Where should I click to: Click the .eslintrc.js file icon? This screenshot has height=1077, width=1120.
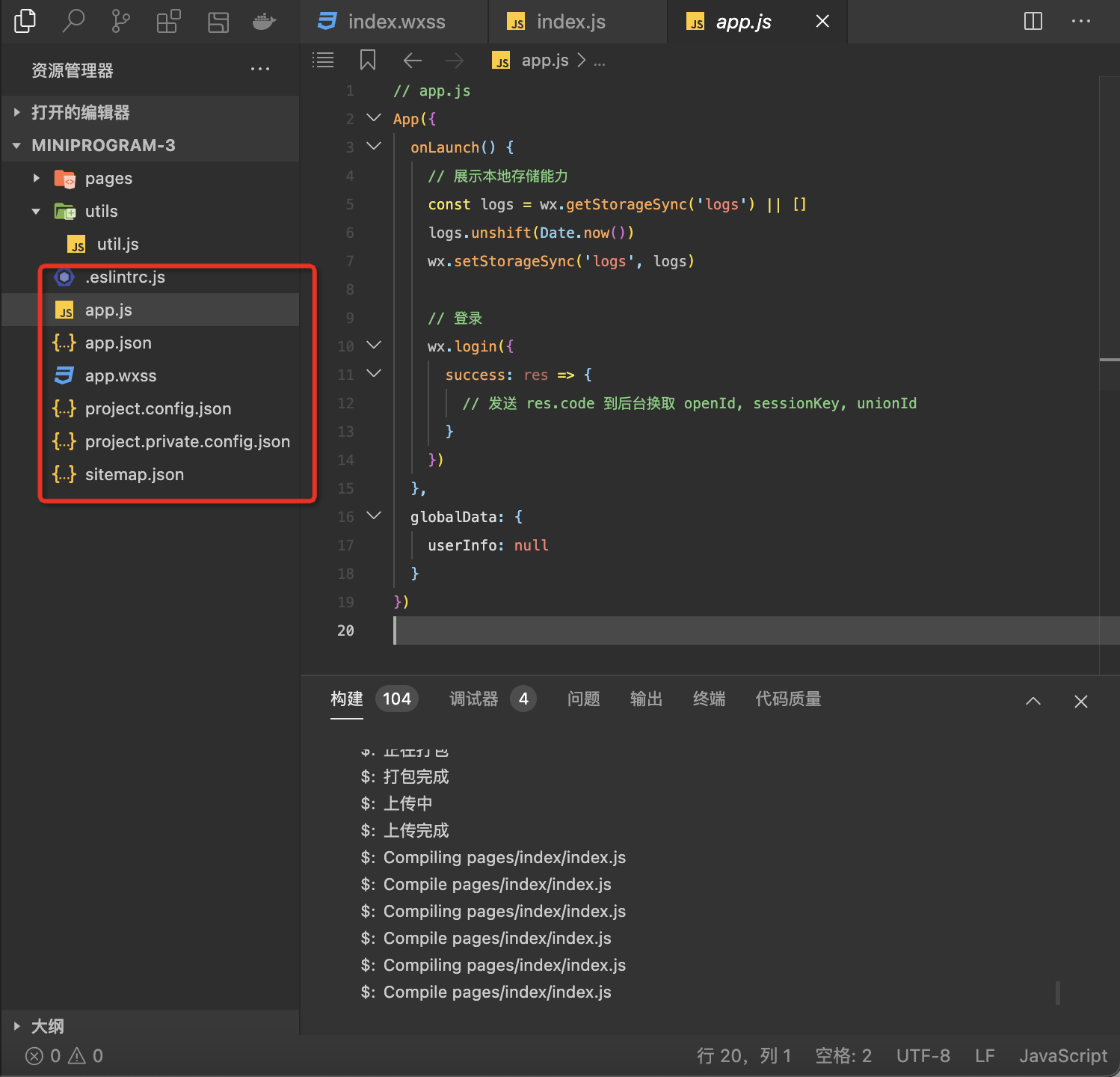tap(64, 277)
